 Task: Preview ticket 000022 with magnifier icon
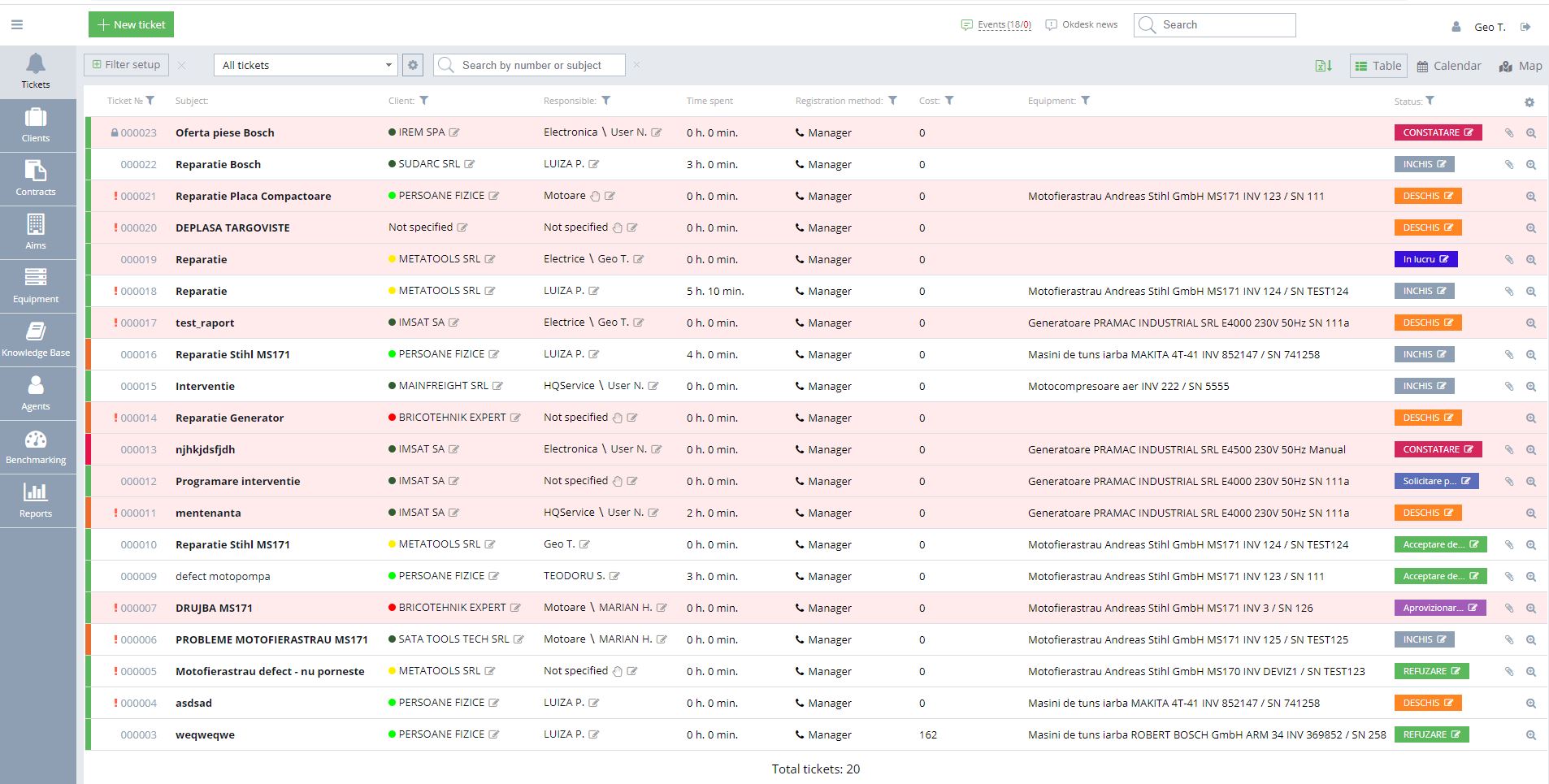point(1530,165)
